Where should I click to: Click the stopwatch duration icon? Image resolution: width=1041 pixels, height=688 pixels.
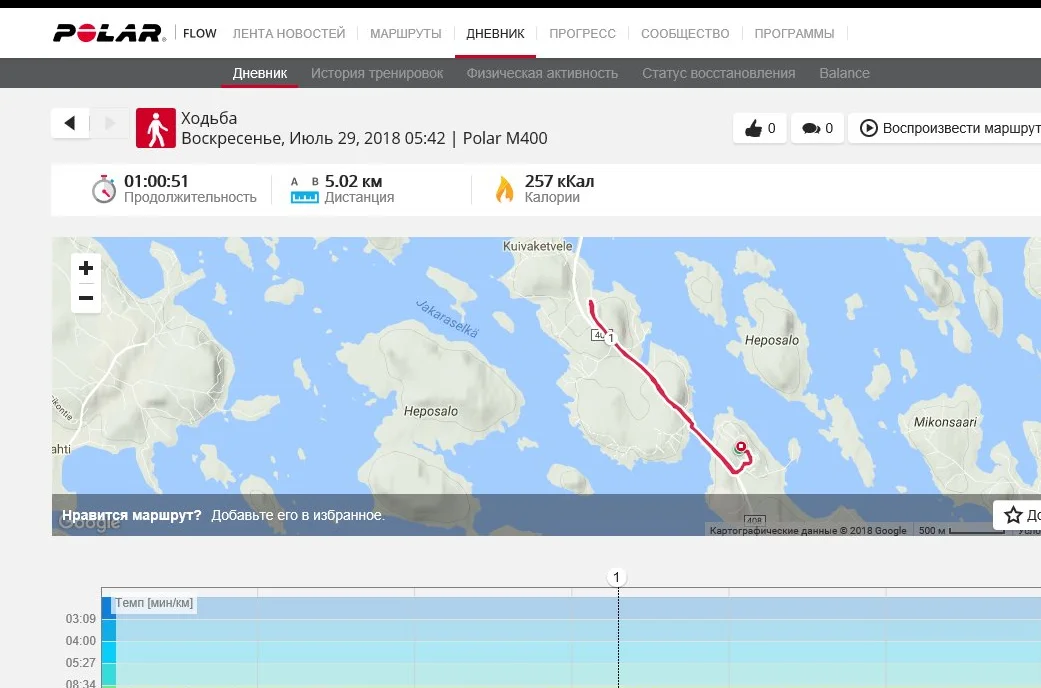point(104,189)
